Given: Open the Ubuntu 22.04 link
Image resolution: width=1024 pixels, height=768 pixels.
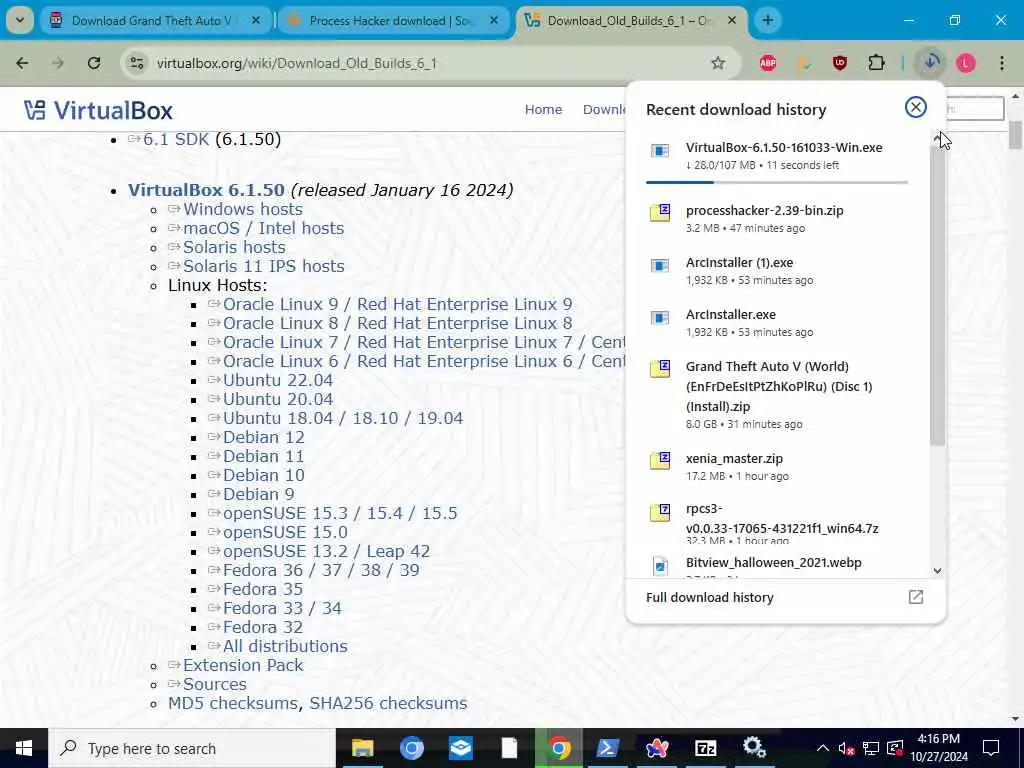Looking at the screenshot, I should 278,380.
